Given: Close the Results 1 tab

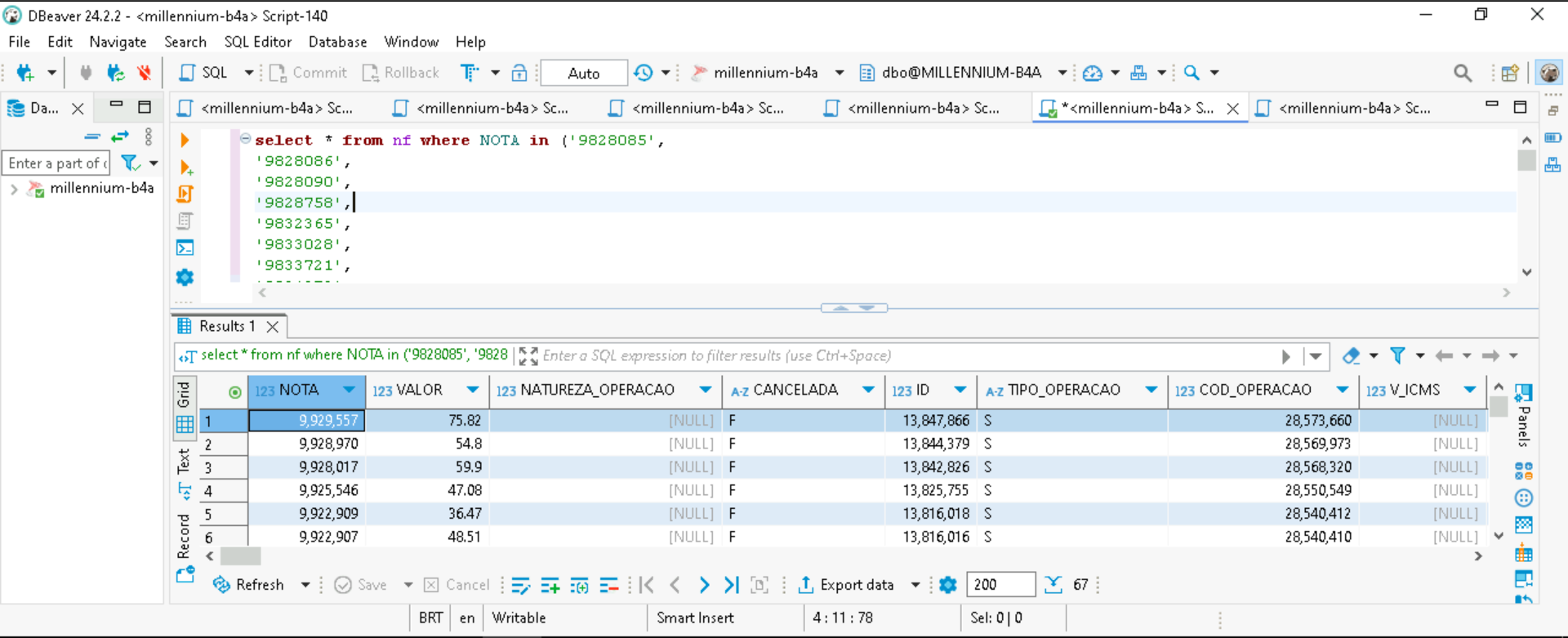Looking at the screenshot, I should click(273, 327).
